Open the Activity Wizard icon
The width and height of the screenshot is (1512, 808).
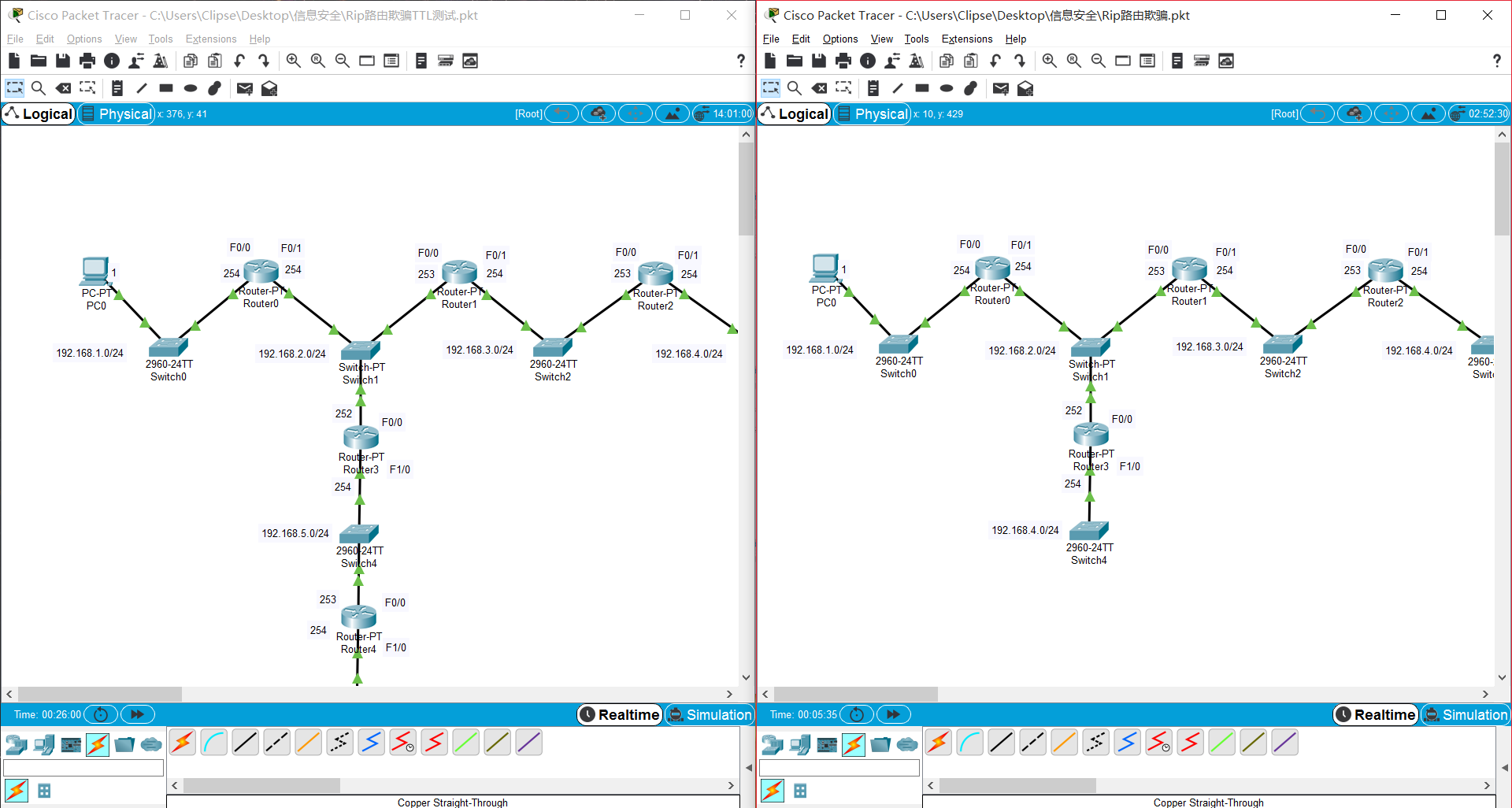coord(161,61)
